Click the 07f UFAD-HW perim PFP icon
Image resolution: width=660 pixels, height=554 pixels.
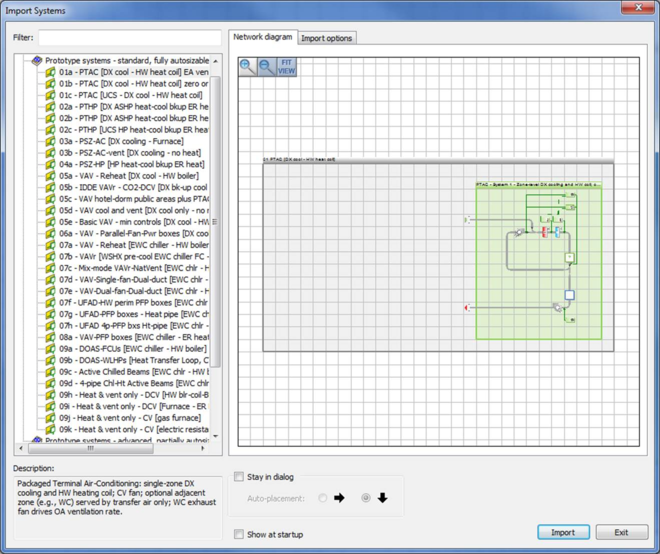click(49, 302)
